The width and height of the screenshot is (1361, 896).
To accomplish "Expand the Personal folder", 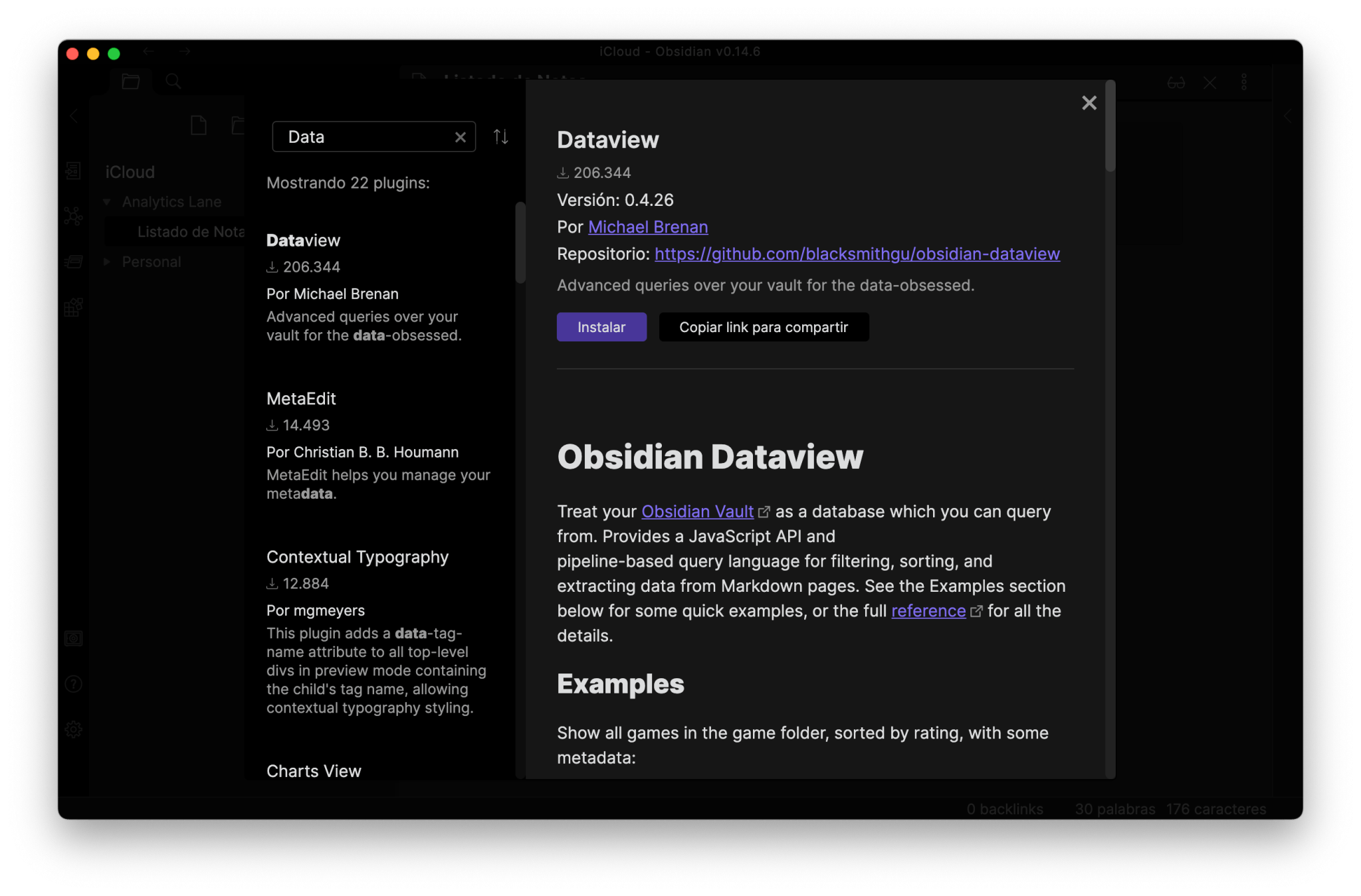I will [108, 262].
